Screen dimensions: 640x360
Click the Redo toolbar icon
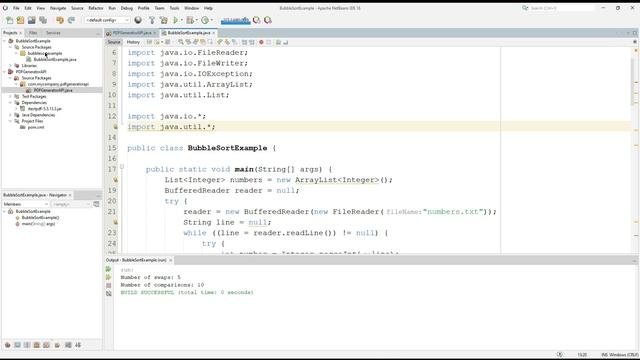click(x=71, y=20)
